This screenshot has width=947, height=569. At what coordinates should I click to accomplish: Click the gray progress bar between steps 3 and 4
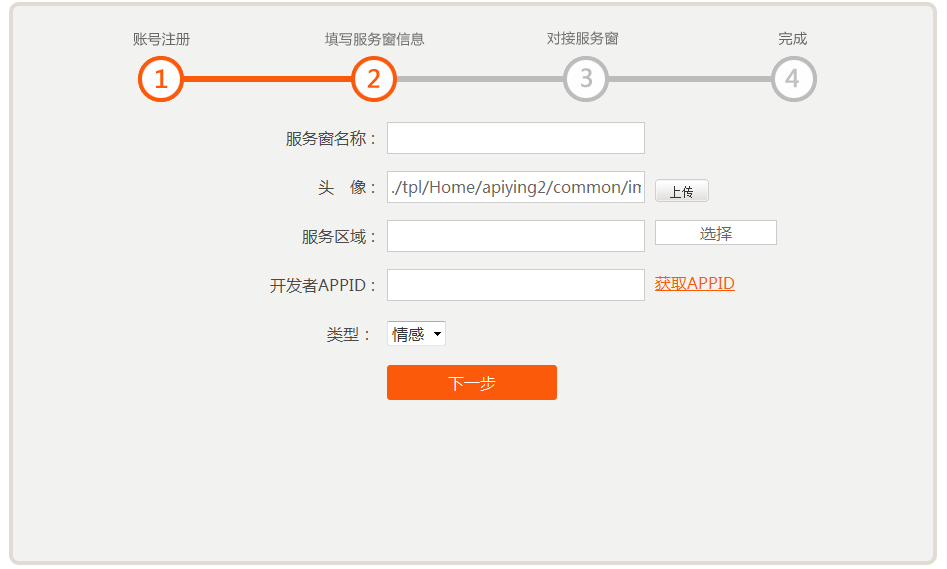(690, 79)
